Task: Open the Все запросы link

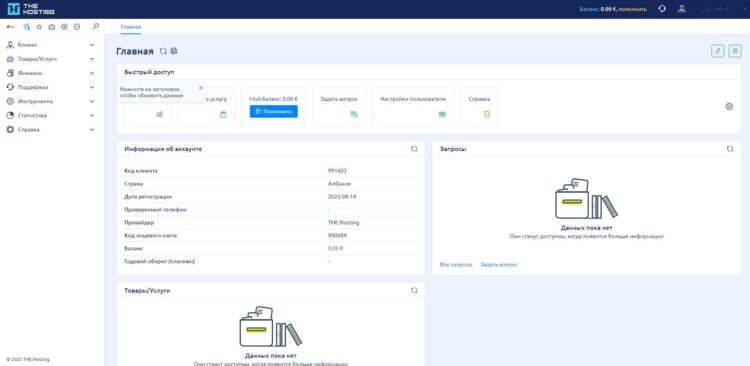Action: click(456, 265)
